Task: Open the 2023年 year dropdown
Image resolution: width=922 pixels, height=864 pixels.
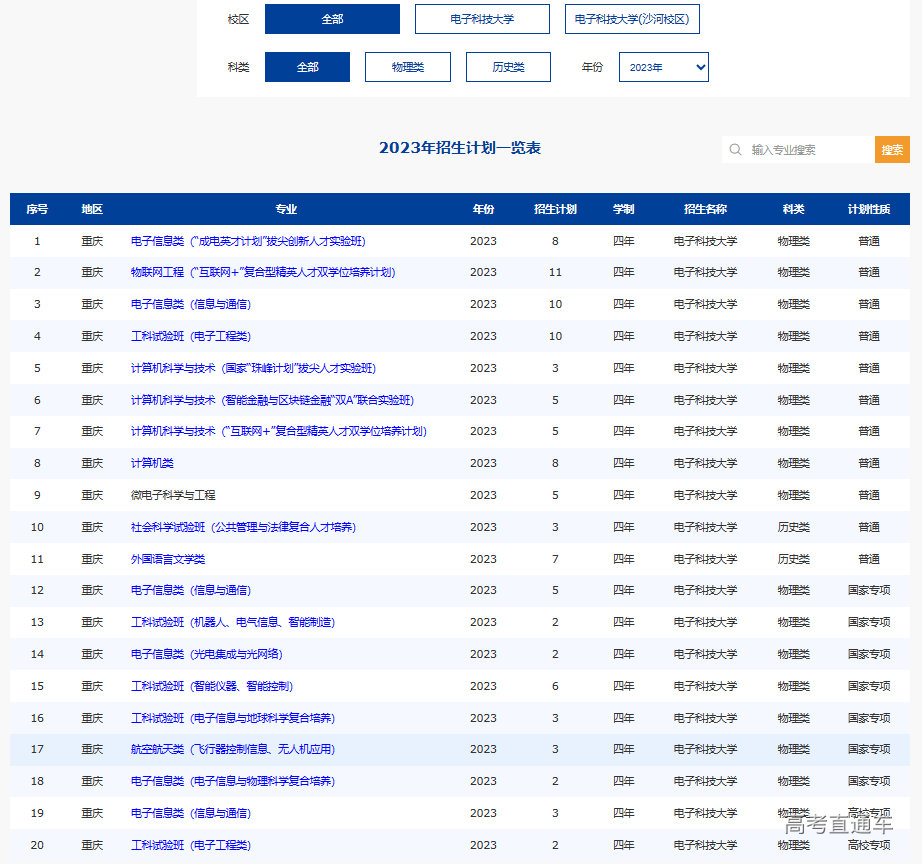Action: click(x=663, y=67)
